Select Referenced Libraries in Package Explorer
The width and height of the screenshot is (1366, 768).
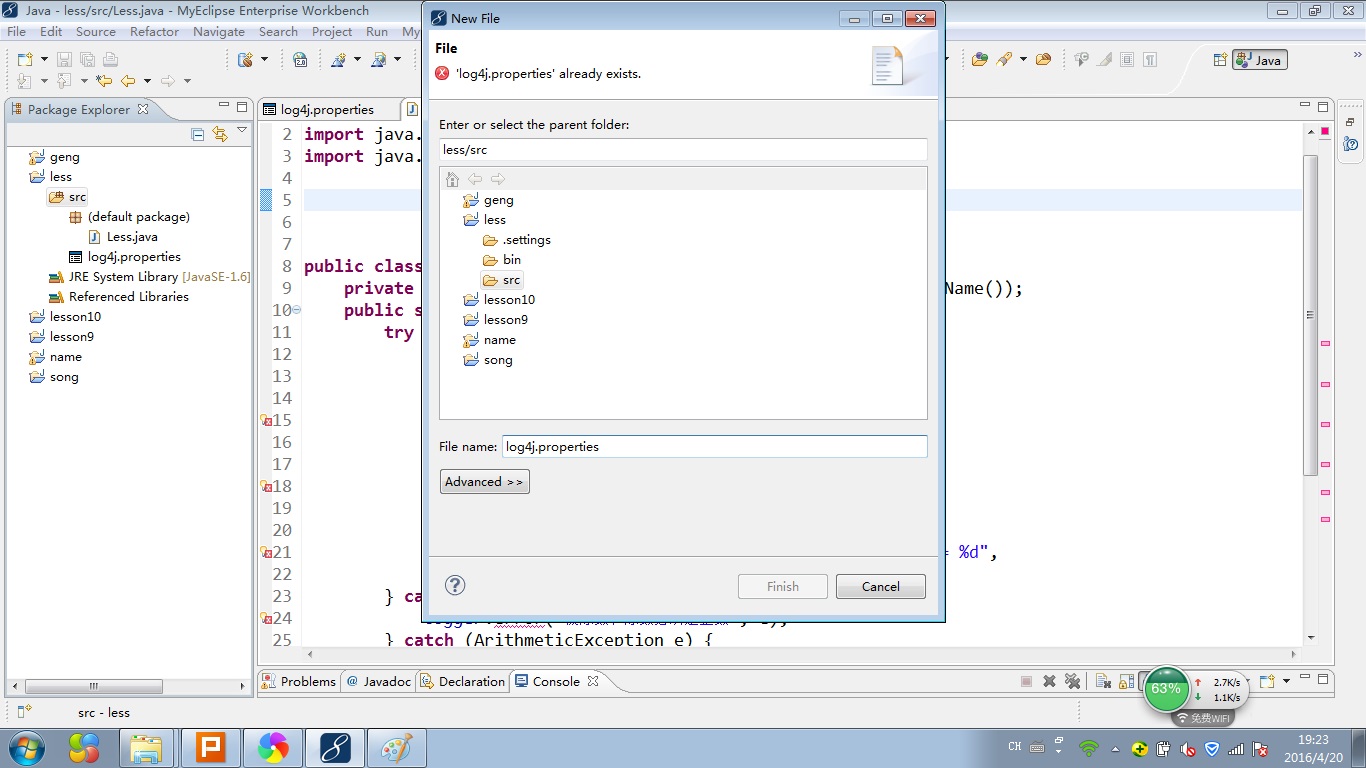click(x=118, y=297)
